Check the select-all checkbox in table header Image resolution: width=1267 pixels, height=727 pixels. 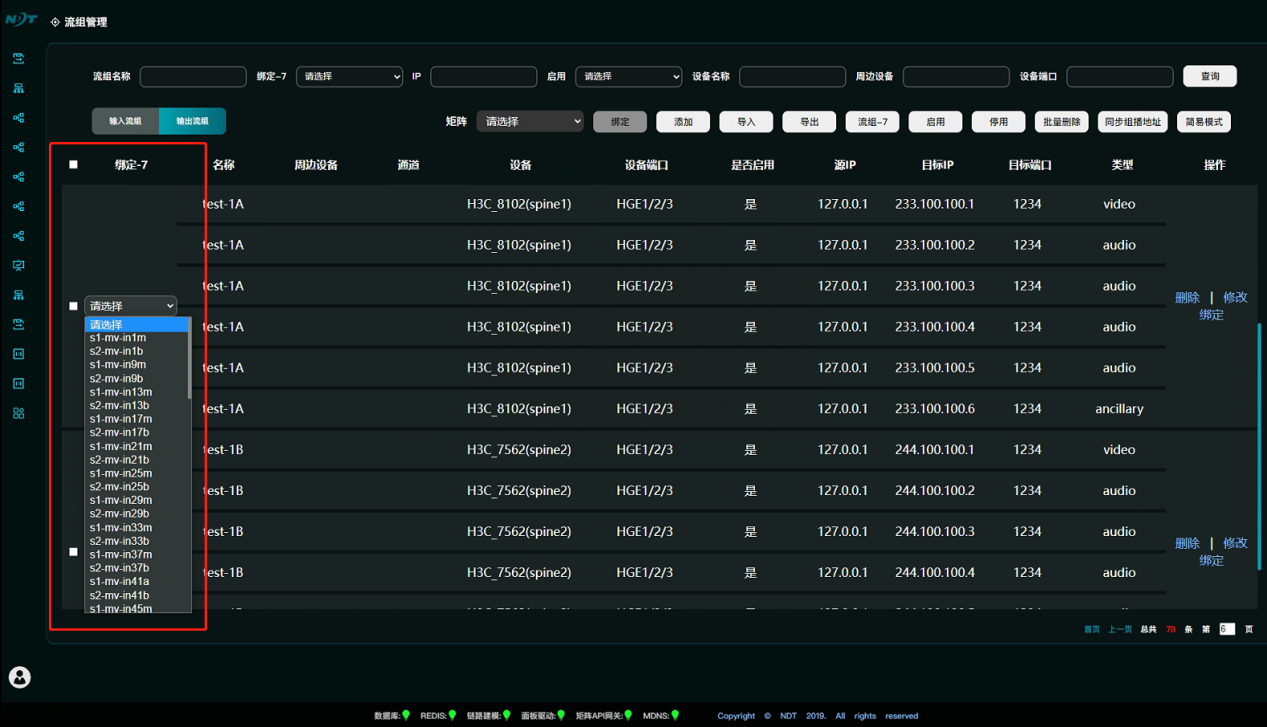73,165
